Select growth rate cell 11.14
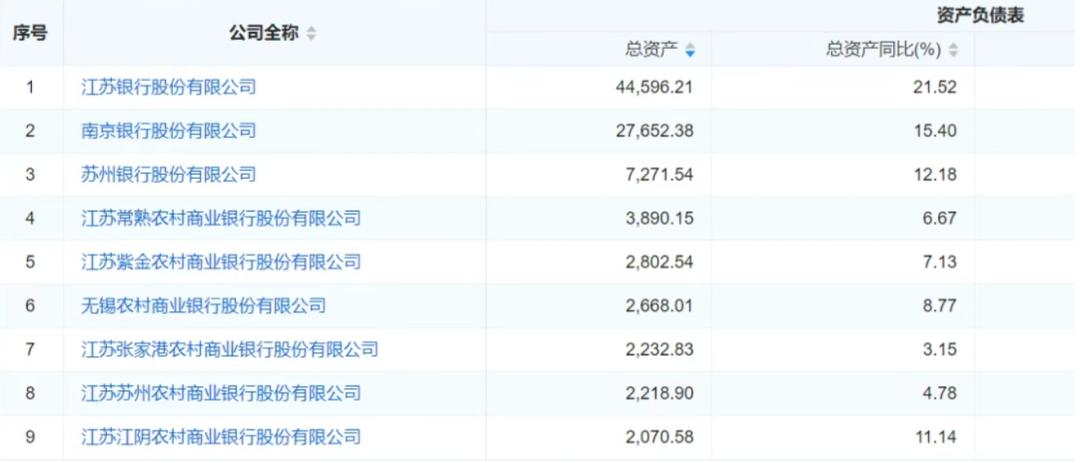This screenshot has height=463, width=1080. 938,437
